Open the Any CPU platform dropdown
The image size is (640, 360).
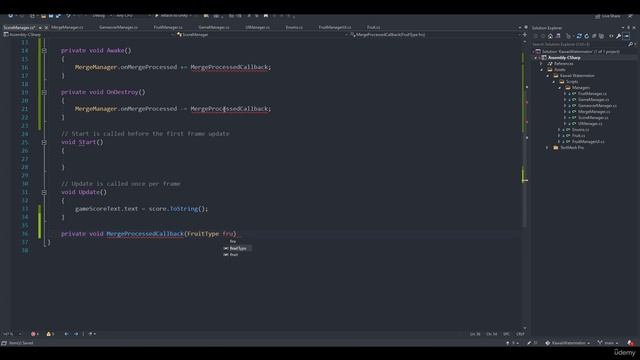[127, 16]
